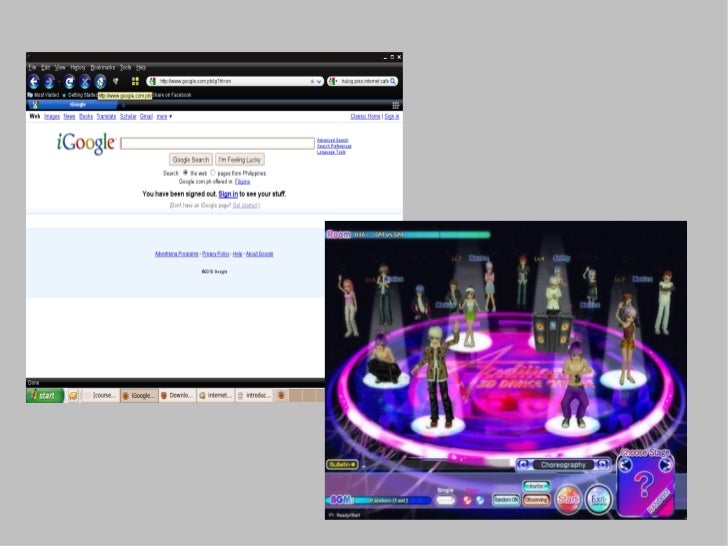Image resolution: width=728 pixels, height=546 pixels.
Task: Open the Privacy Policy footer link
Action: click(215, 254)
